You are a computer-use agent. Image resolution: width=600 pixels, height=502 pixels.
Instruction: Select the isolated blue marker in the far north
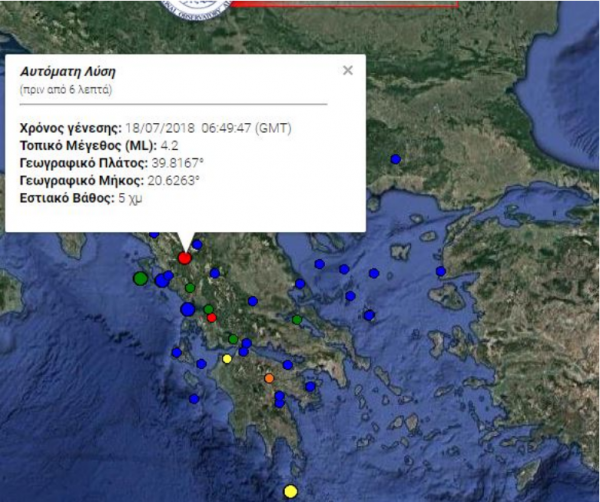pos(396,159)
